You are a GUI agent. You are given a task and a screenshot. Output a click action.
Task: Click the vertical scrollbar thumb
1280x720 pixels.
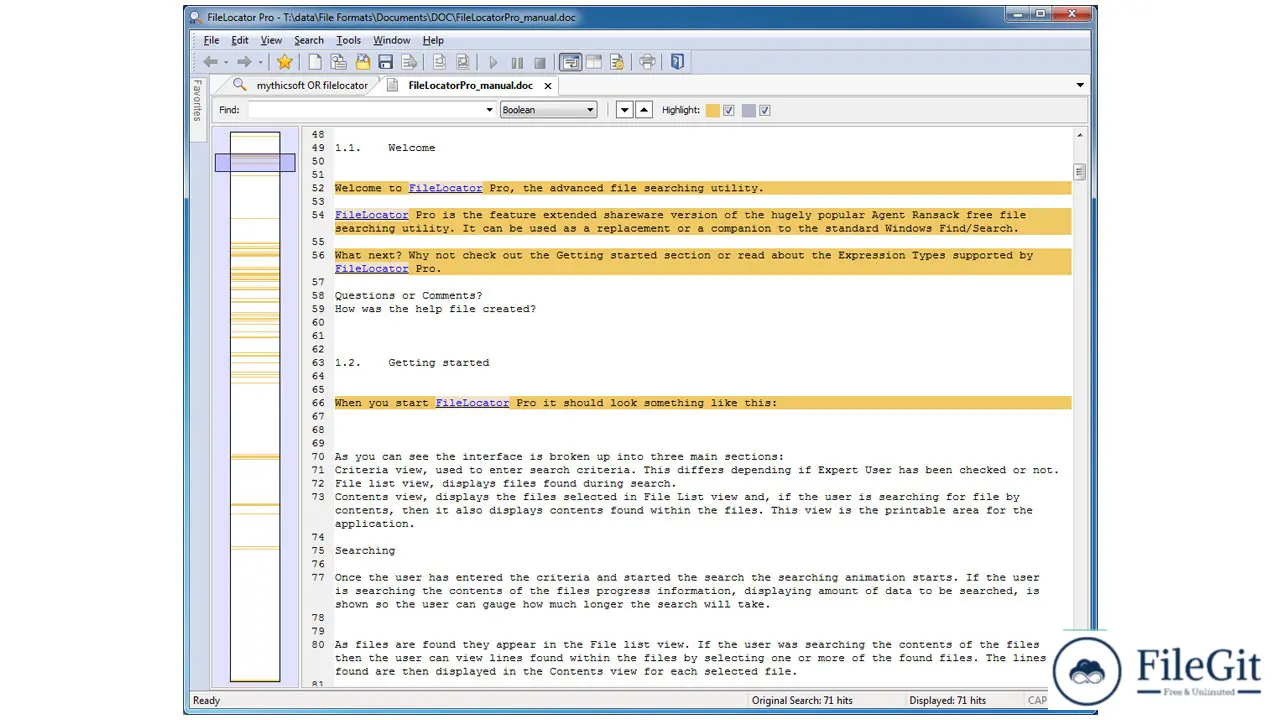click(1080, 172)
